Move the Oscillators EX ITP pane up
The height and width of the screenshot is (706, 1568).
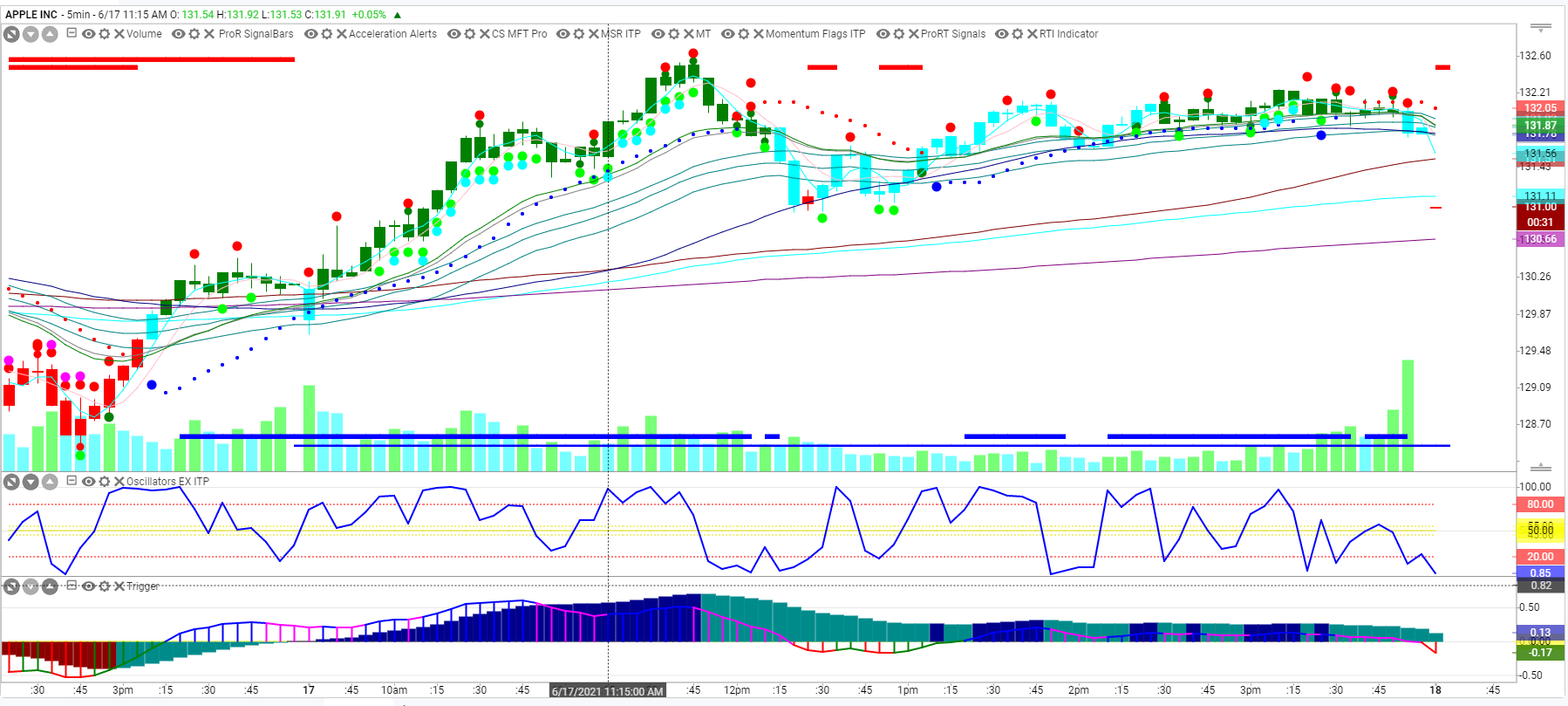pyautogui.click(x=50, y=482)
